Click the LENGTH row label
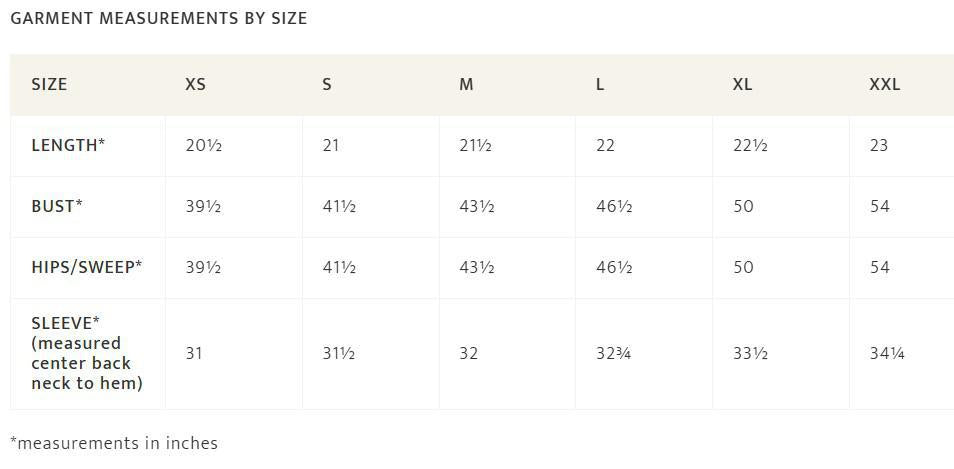 (68, 145)
